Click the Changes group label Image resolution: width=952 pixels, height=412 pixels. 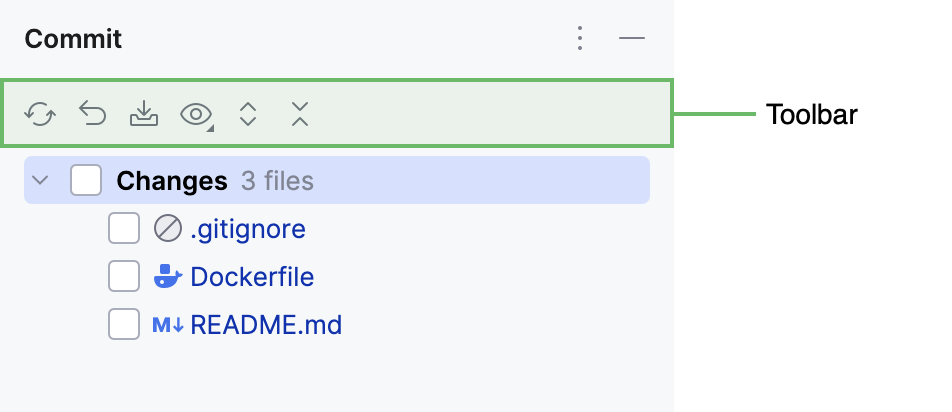coord(172,181)
